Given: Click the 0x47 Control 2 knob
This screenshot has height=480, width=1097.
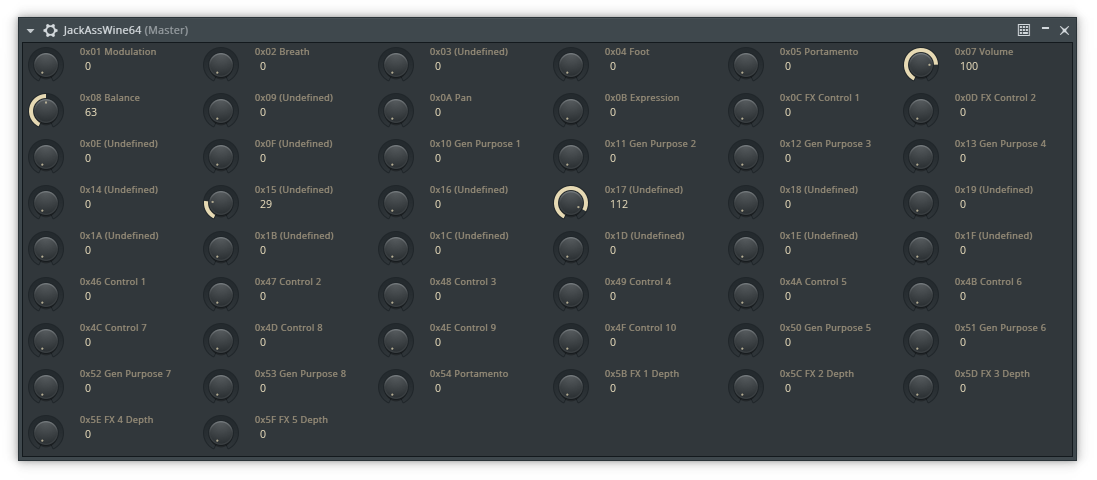Looking at the screenshot, I should coord(220,295).
